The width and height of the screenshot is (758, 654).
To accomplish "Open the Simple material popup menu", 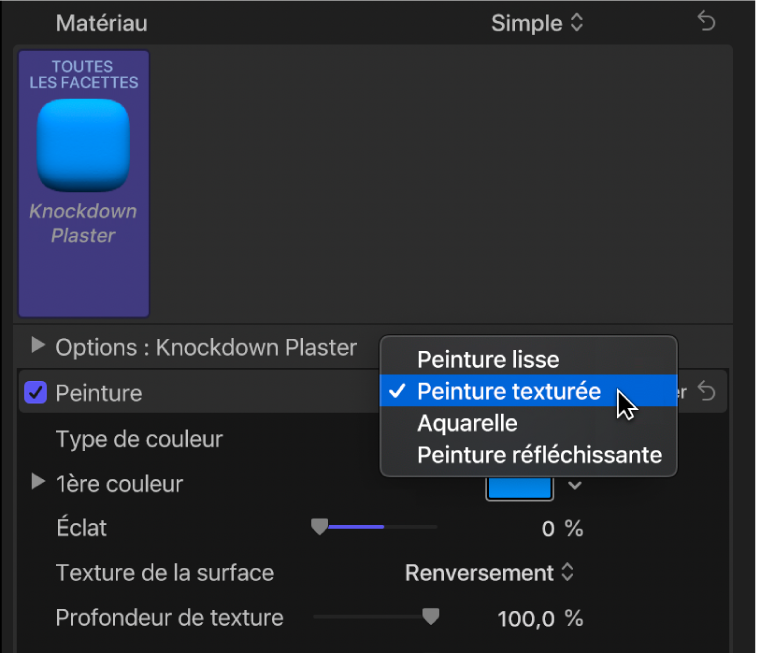I will point(537,23).
